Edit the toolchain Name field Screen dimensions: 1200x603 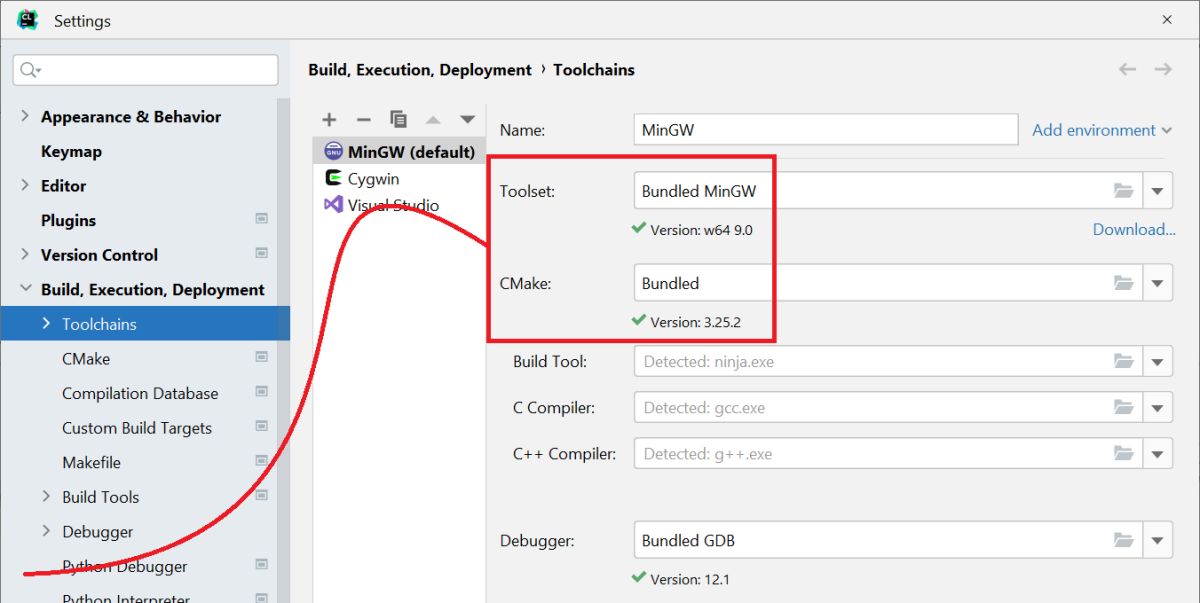click(826, 130)
